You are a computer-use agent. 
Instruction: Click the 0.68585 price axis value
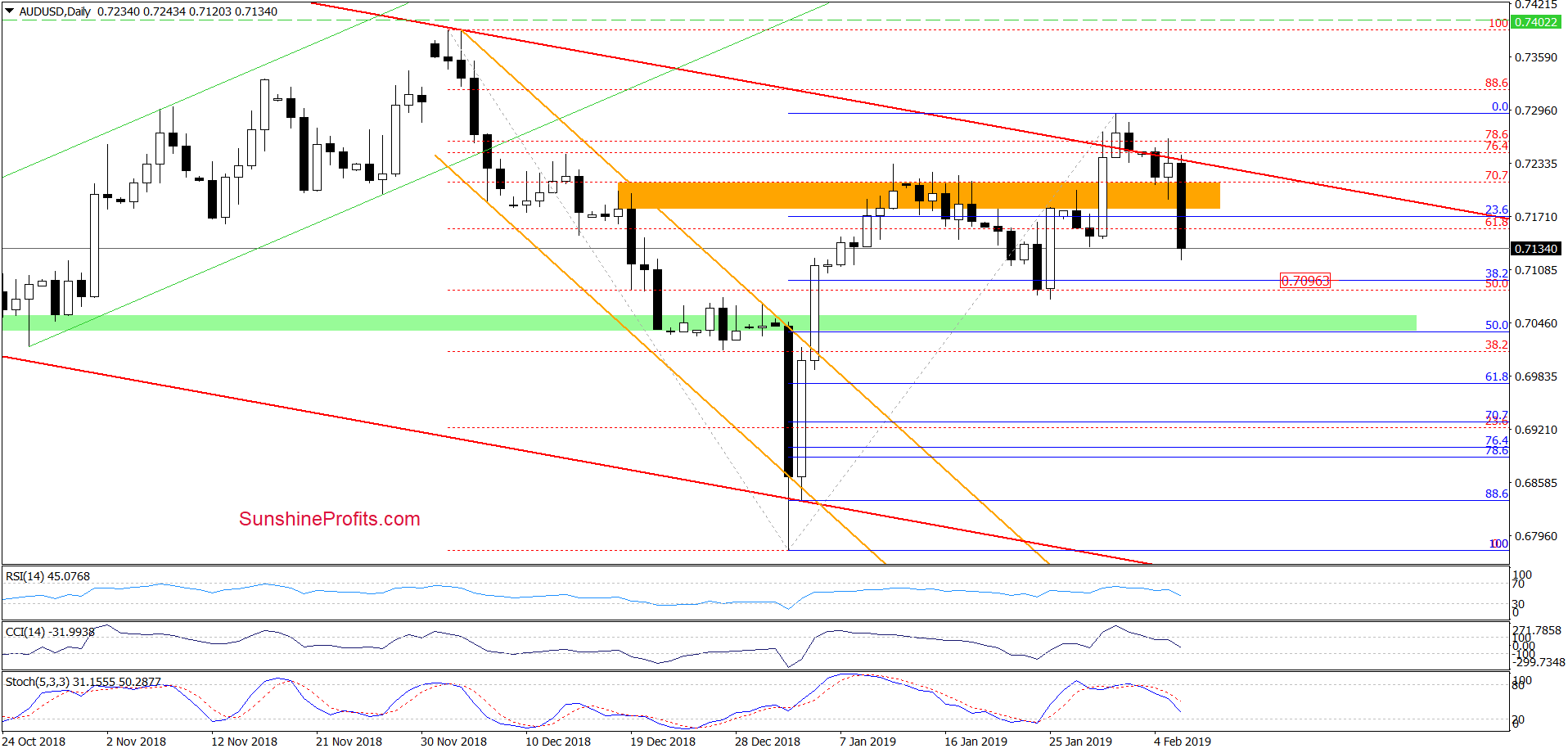1536,483
